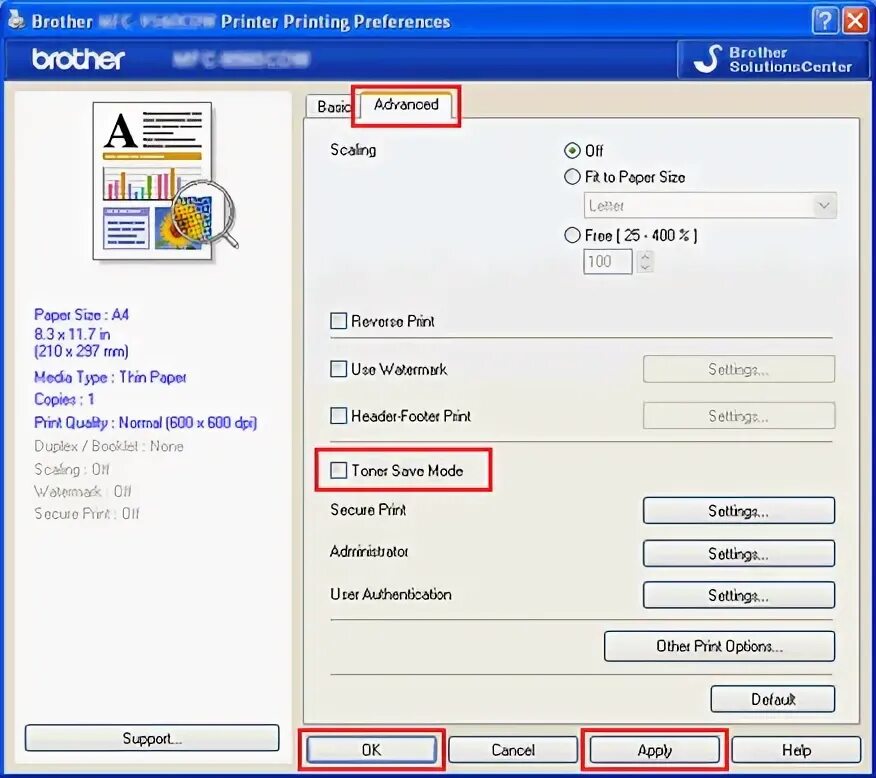This screenshot has height=778, width=876.
Task: Open Header-Footer Print Settings button
Action: click(739, 416)
